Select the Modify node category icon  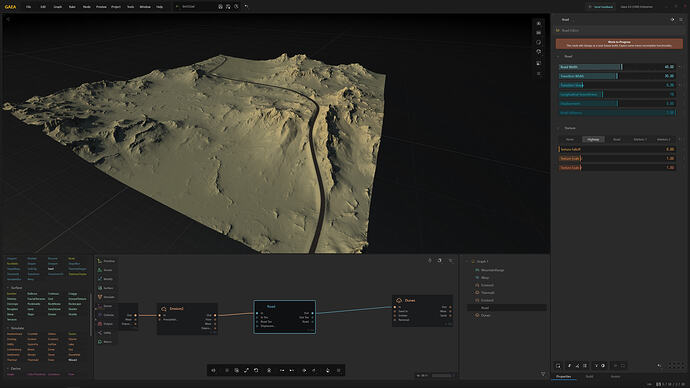[100, 278]
